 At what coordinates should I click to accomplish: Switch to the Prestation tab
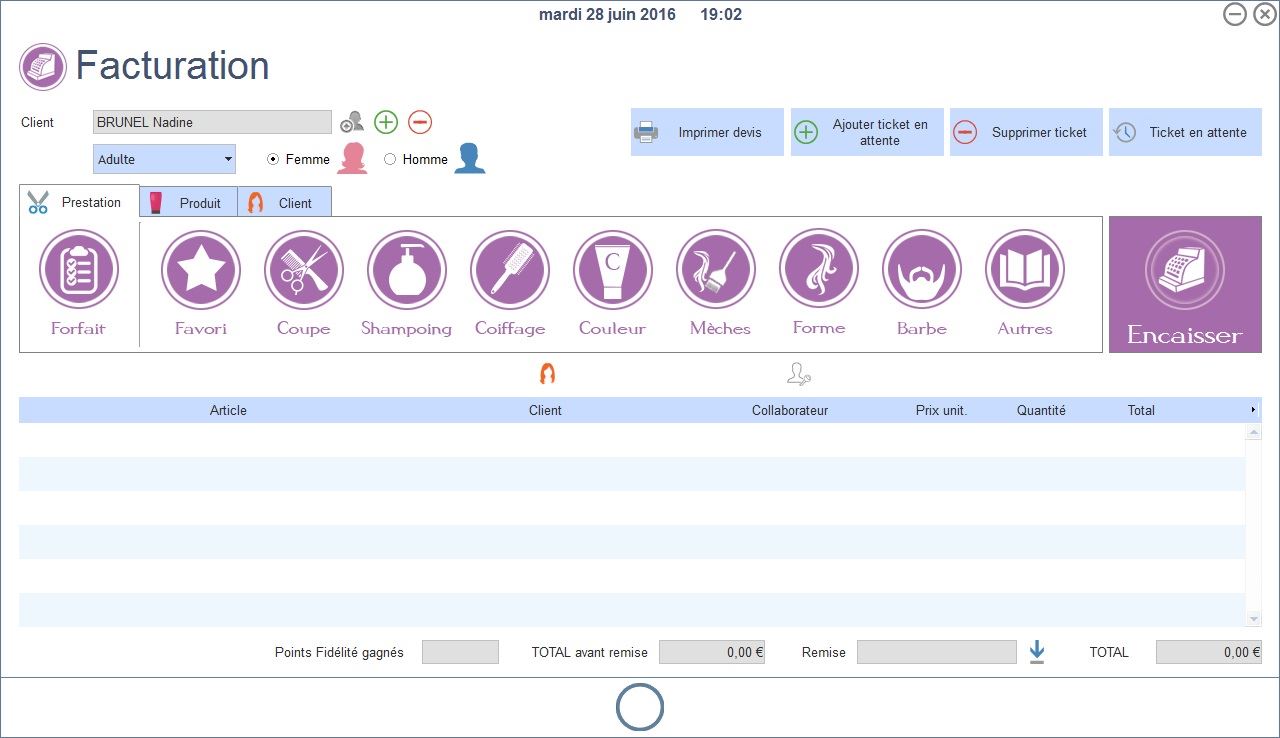click(79, 202)
